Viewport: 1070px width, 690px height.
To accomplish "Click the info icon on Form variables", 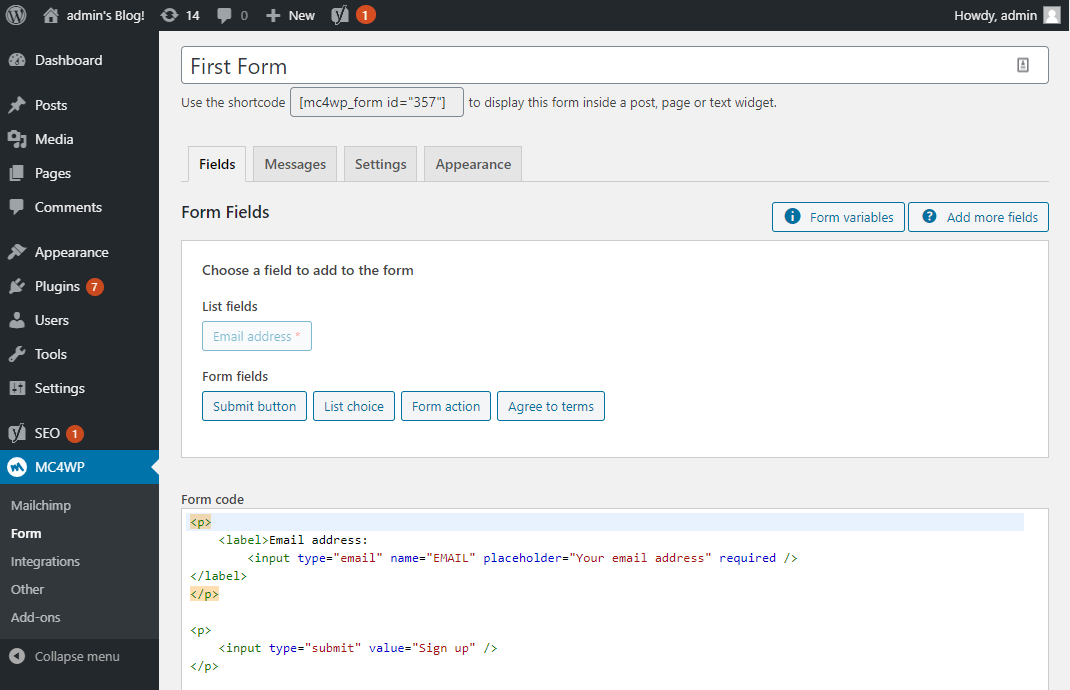I will (792, 216).
